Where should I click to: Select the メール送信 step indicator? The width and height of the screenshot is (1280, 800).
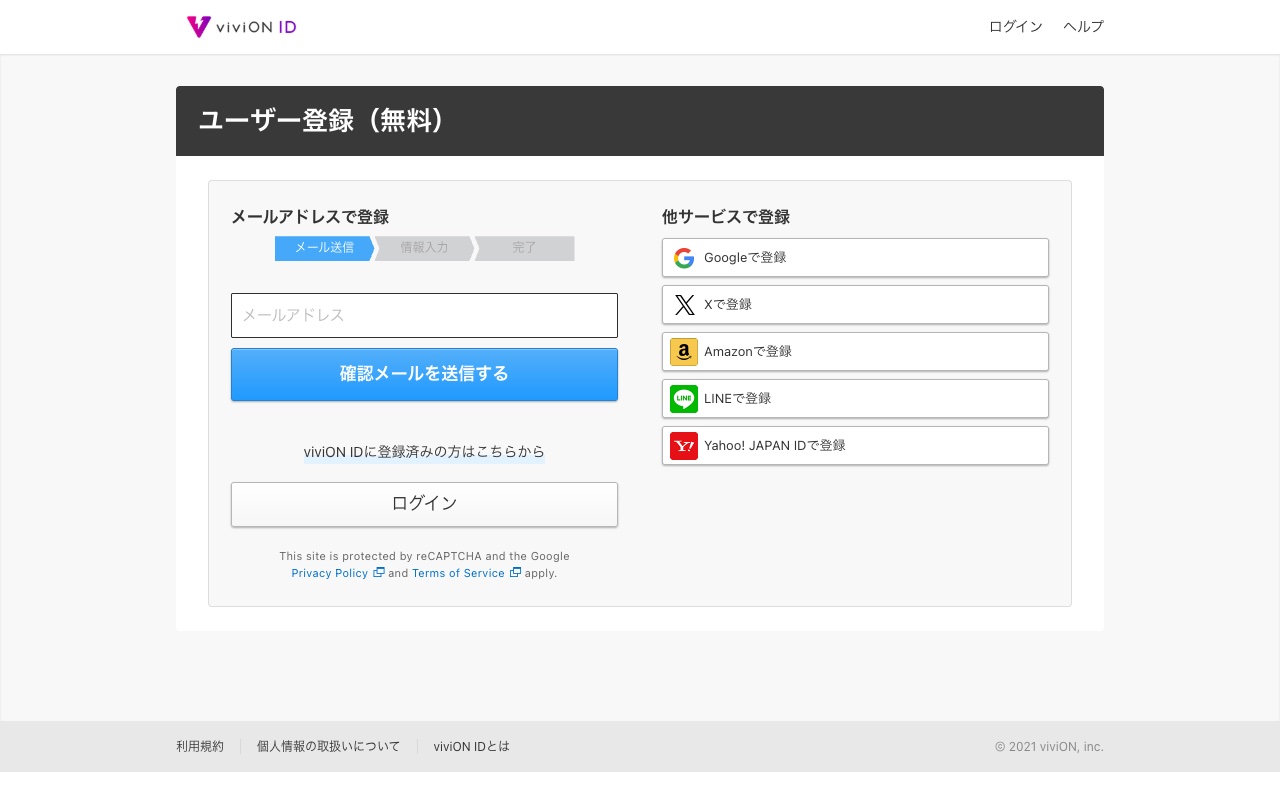pos(324,248)
